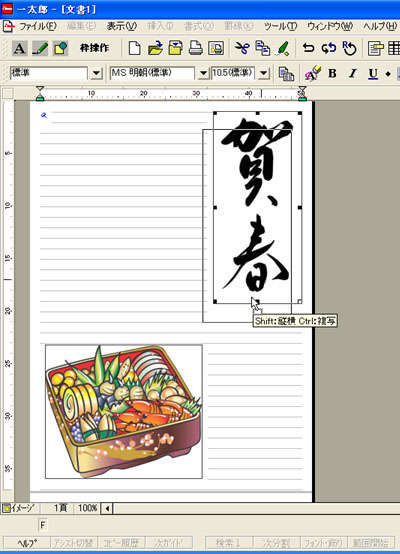Click the osechi food box image
Screen dimensions: 400x554
coord(124,412)
